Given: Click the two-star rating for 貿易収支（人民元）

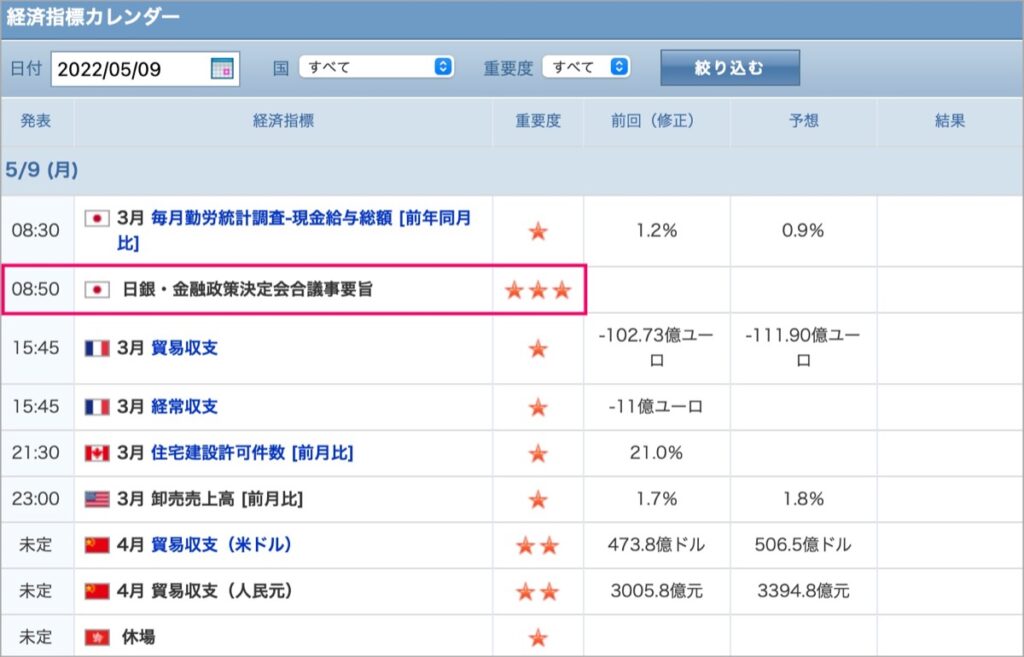Looking at the screenshot, I should 537,592.
